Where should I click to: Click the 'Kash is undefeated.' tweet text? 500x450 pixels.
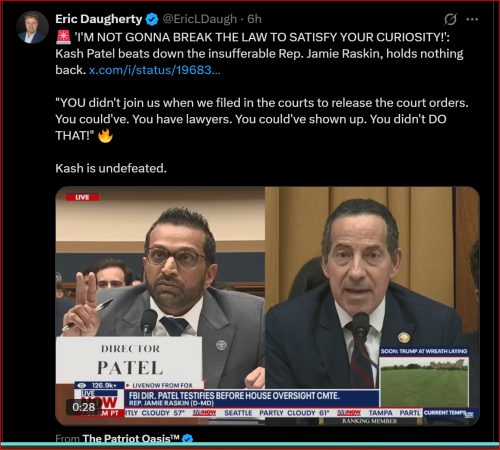tap(111, 168)
